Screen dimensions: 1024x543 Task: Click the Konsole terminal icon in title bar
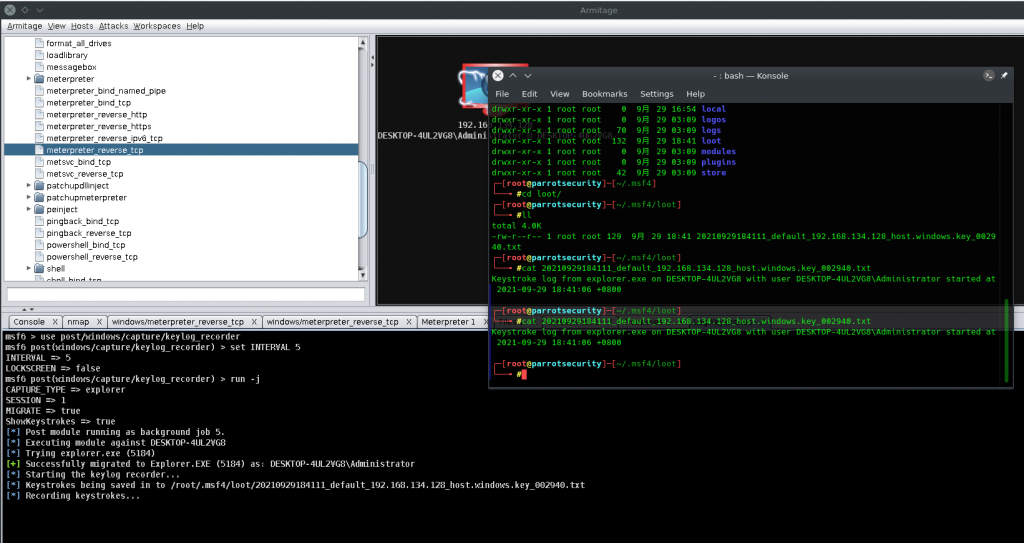(989, 76)
